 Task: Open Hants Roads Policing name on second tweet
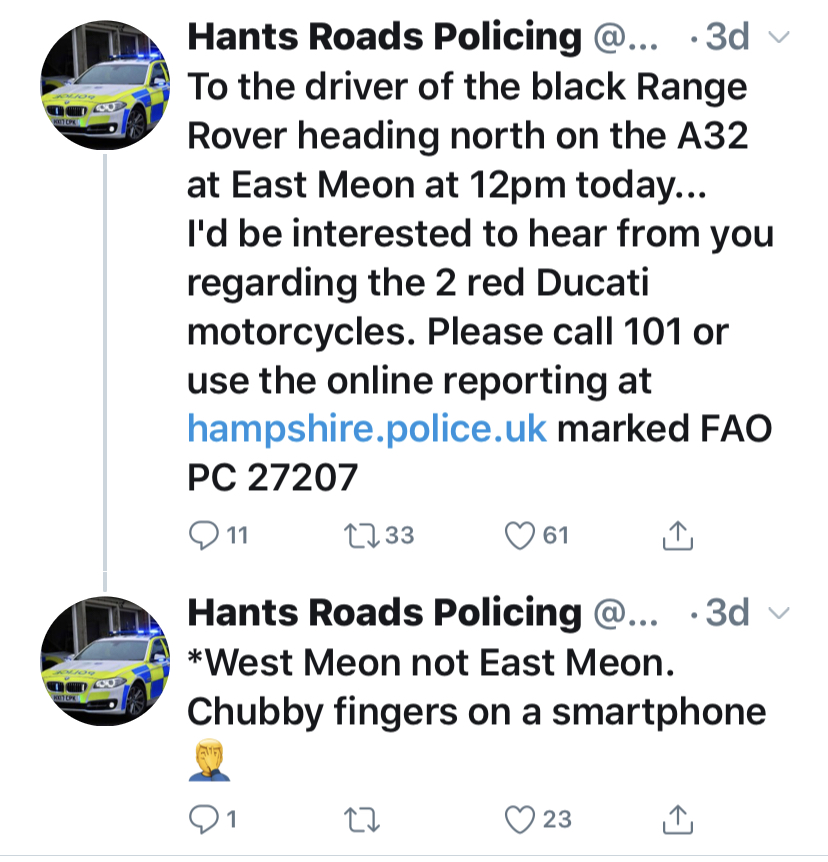pos(384,612)
